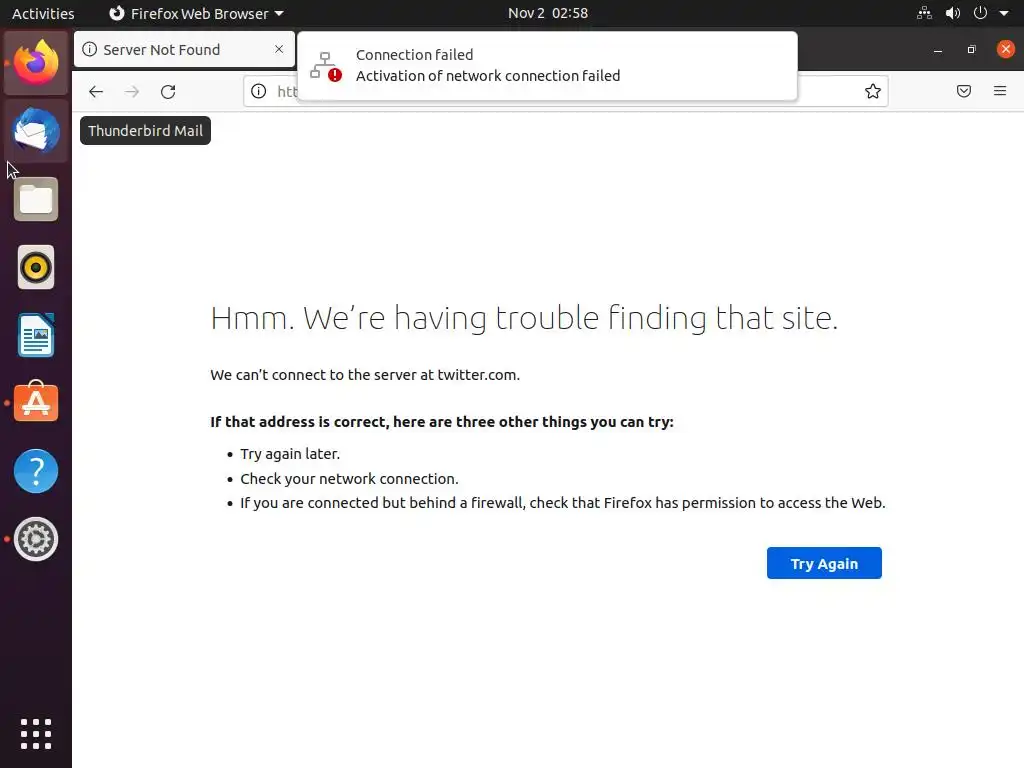Expand the system menu dropdown arrow

pos(1004,13)
